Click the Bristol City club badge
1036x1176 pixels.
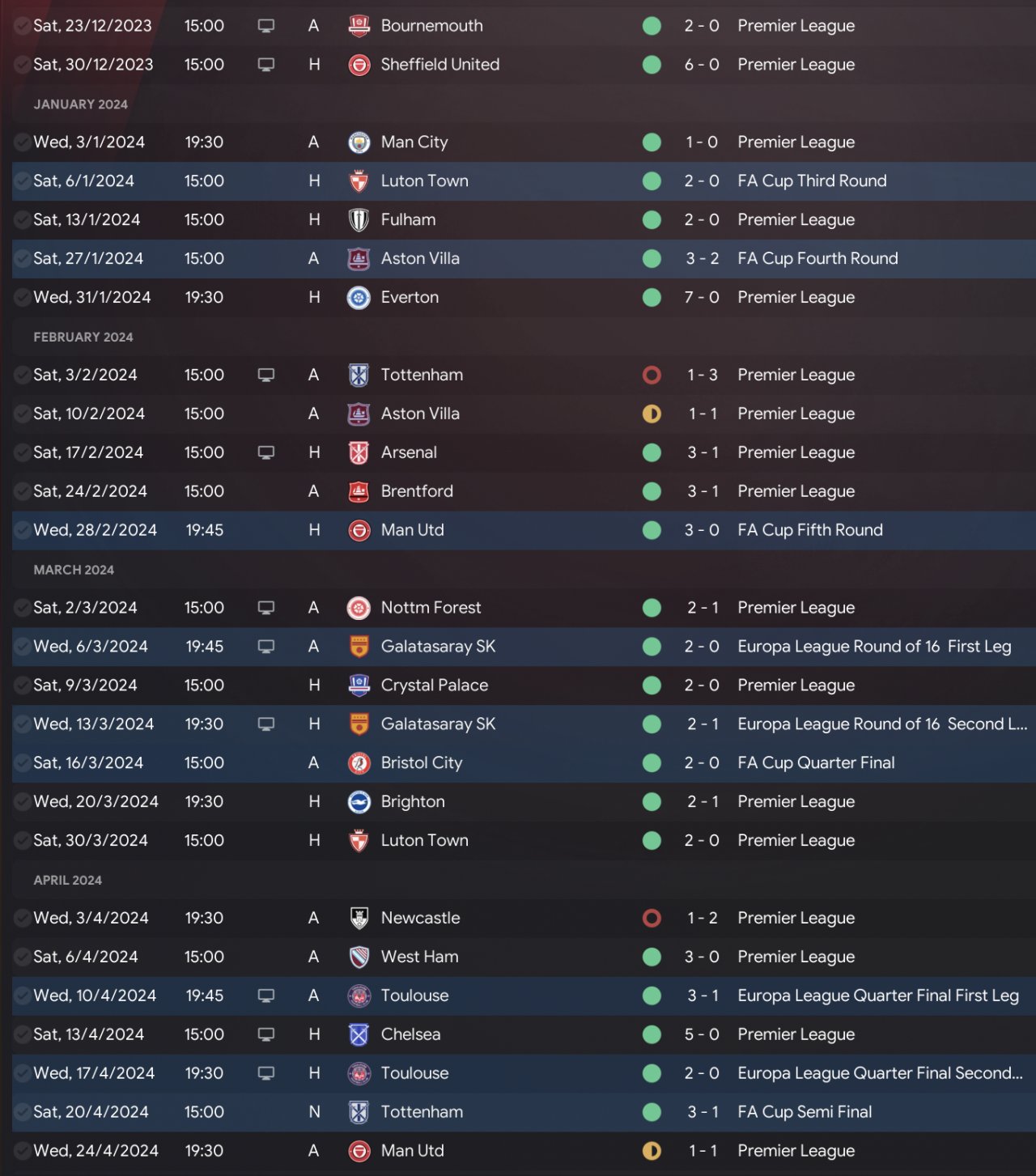[359, 763]
